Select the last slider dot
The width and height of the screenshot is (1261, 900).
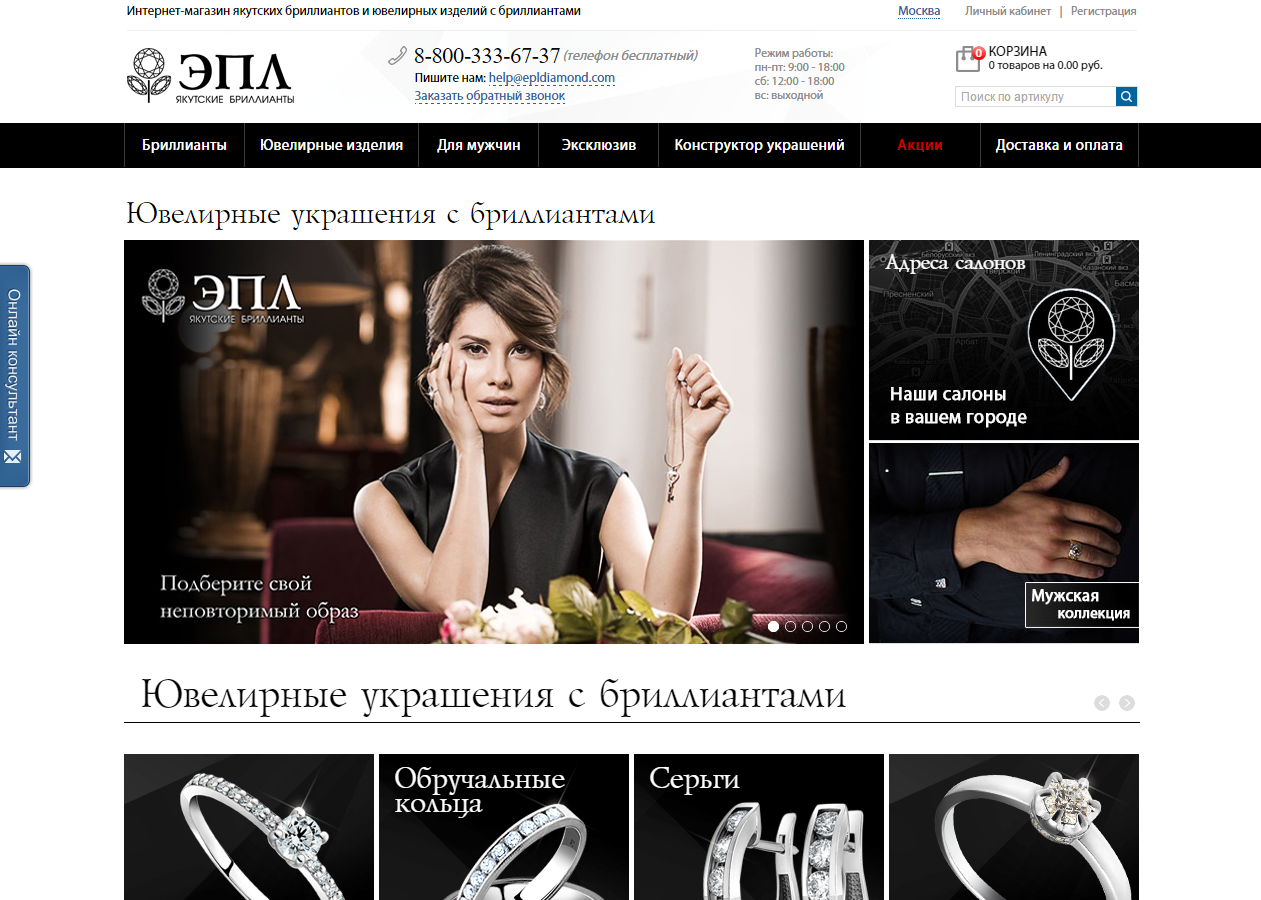tap(841, 626)
